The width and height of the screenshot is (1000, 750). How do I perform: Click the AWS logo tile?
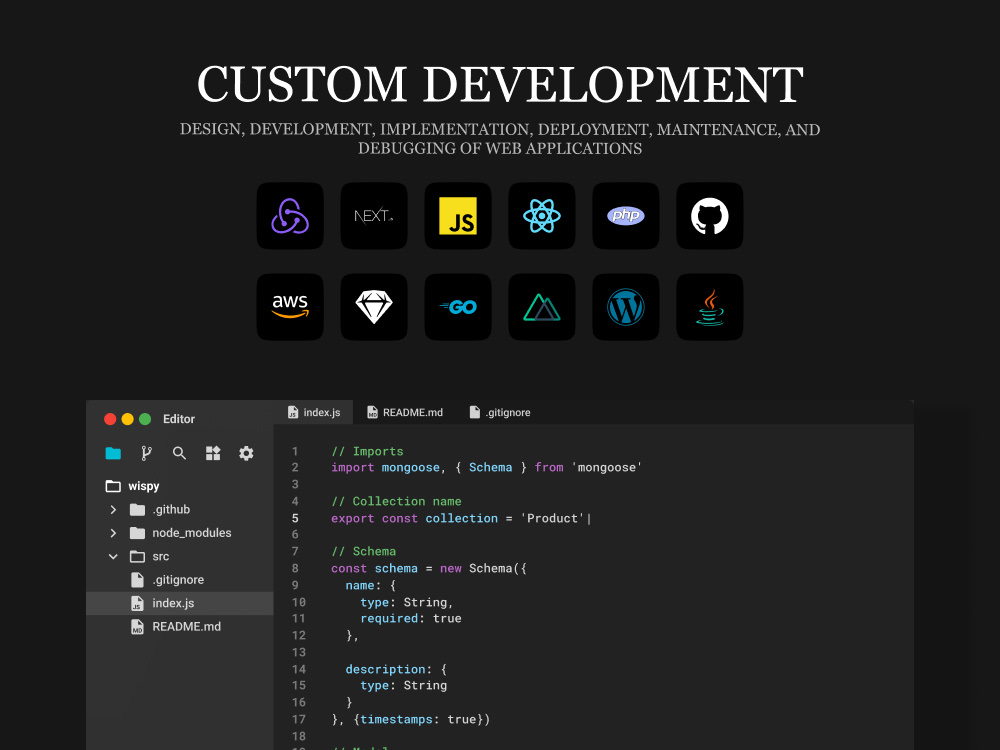(x=290, y=307)
